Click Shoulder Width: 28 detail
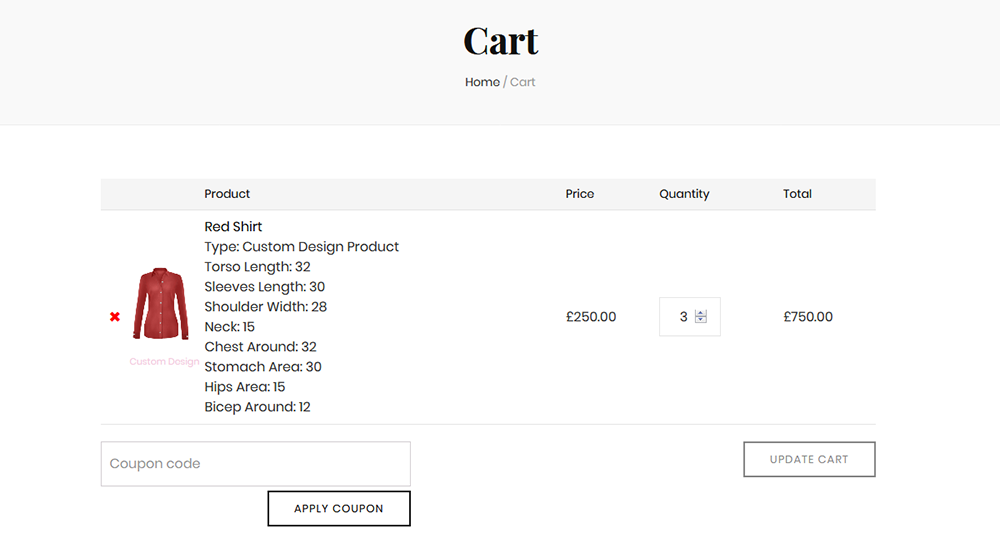Viewport: 1000px width, 545px height. 265,307
